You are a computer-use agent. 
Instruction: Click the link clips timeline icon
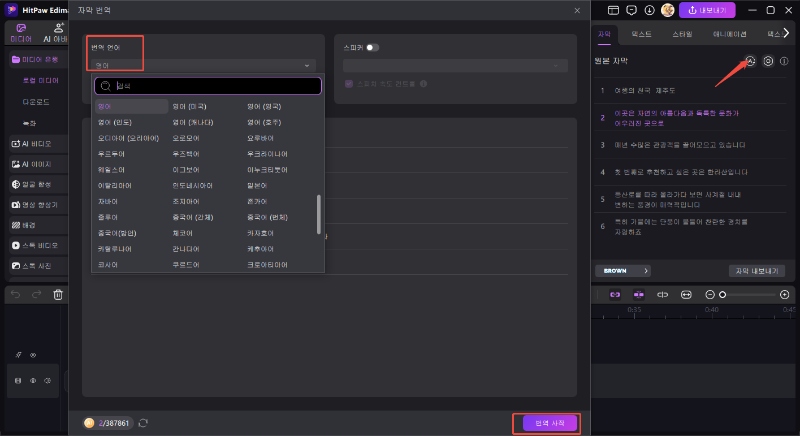[x=615, y=295]
